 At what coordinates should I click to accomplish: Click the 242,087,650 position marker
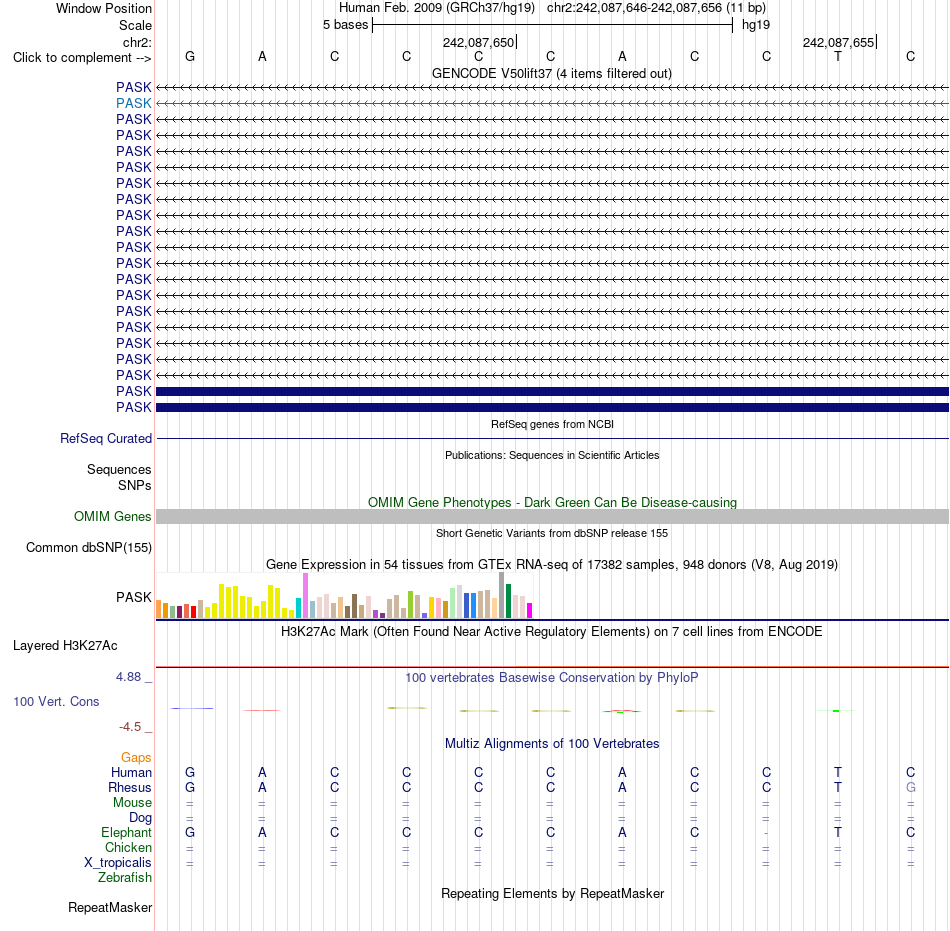point(479,42)
